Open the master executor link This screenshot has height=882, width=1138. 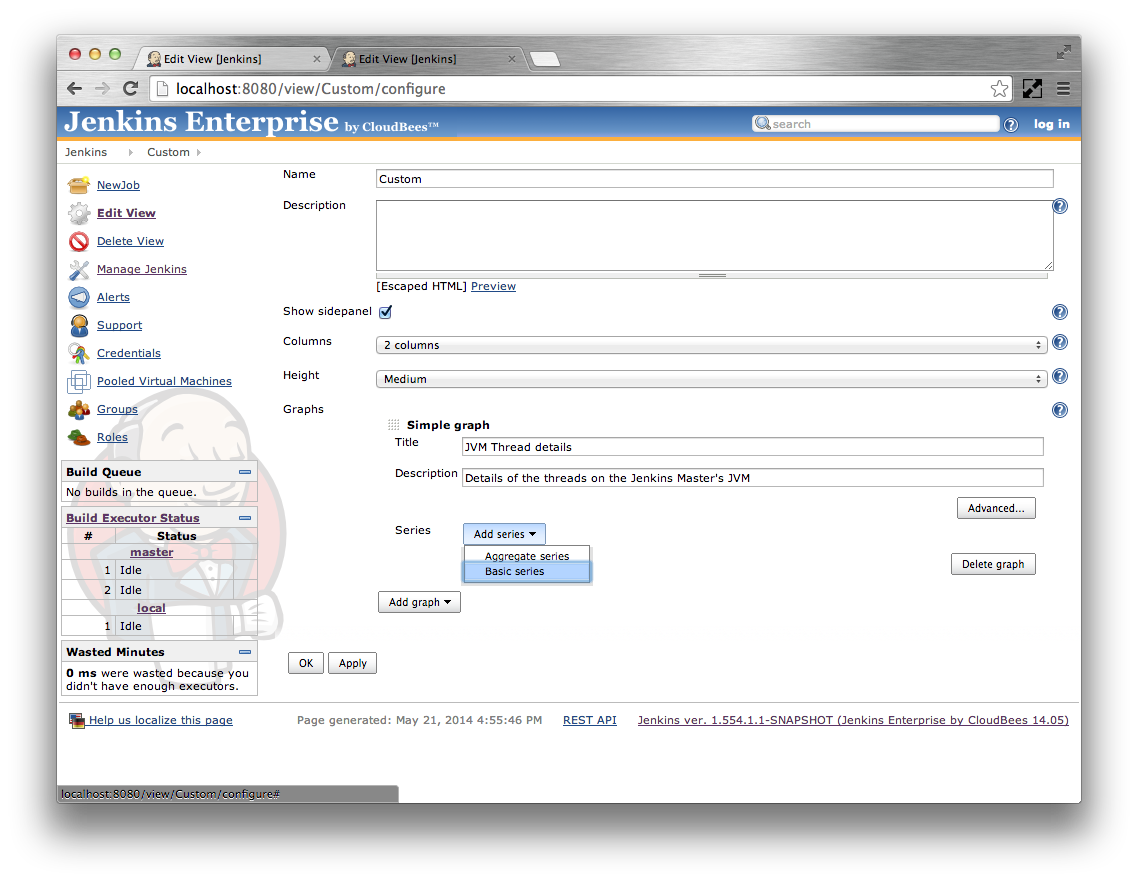coord(152,552)
